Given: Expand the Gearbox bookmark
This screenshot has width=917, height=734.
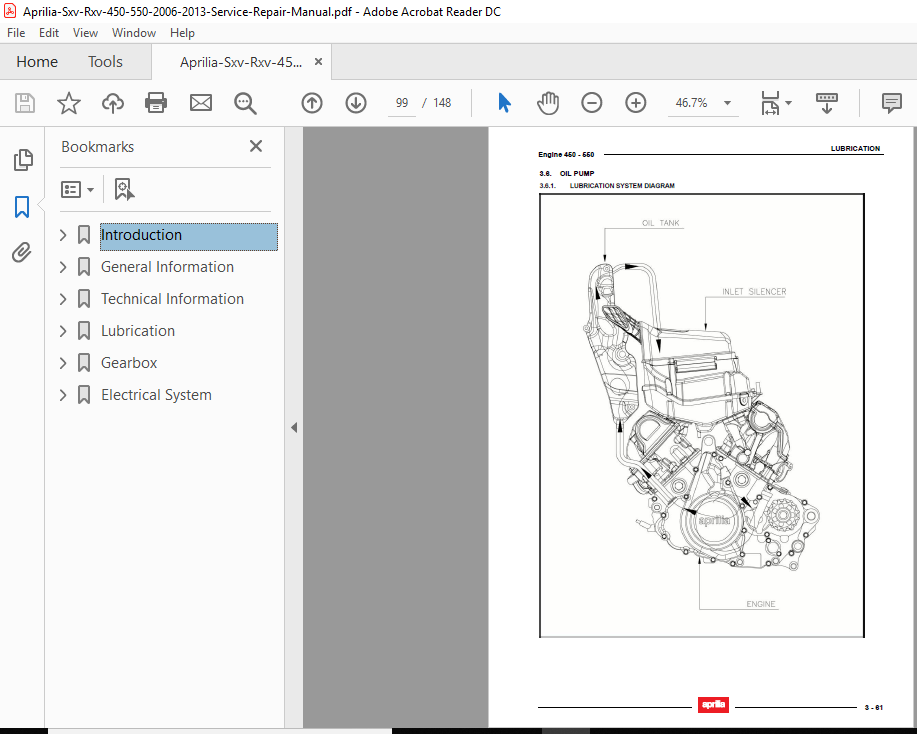Looking at the screenshot, I should pos(63,363).
